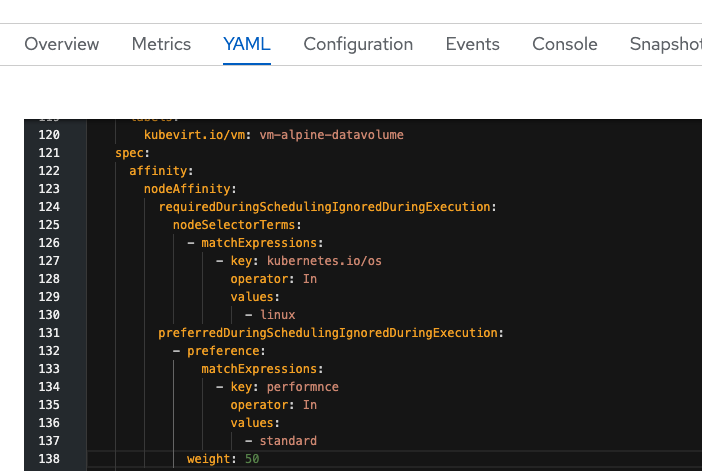Click line number 138 in the gutter
The width and height of the screenshot is (702, 471).
(x=48, y=459)
